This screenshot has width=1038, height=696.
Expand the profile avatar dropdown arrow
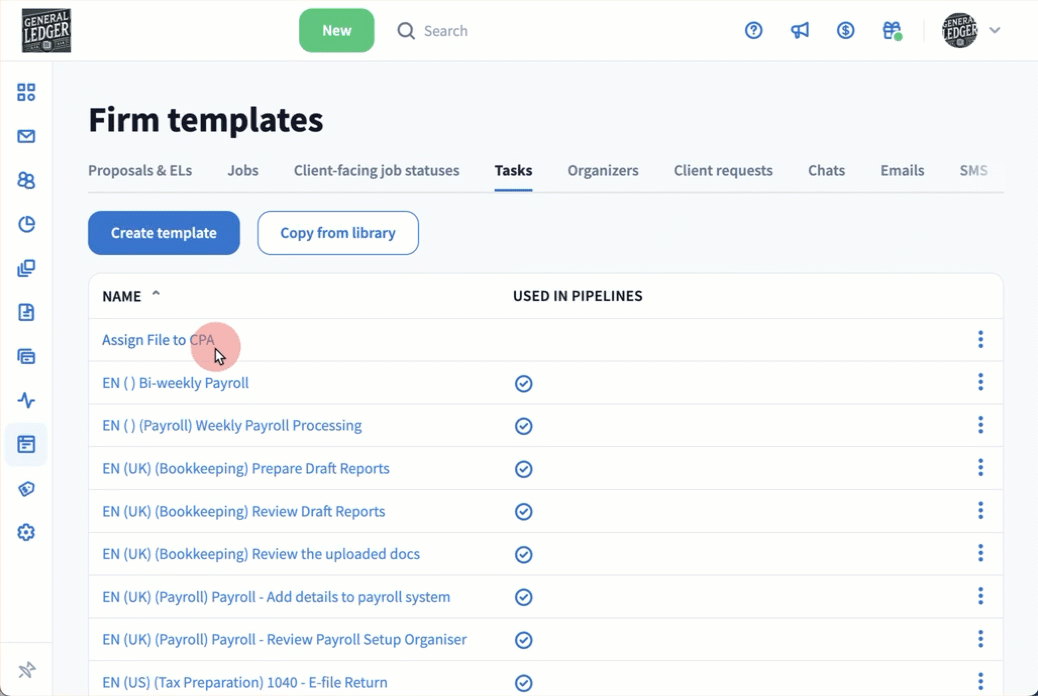(995, 31)
